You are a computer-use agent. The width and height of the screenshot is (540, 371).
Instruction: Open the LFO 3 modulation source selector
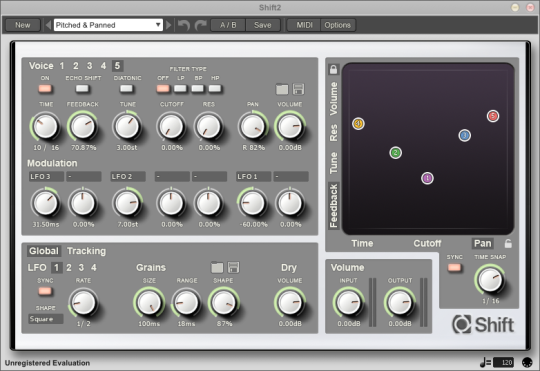click(x=46, y=176)
